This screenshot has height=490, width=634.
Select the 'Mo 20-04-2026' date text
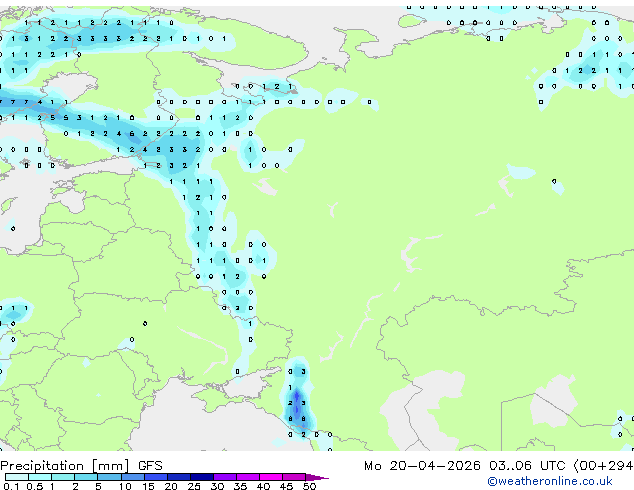pyautogui.click(x=422, y=466)
